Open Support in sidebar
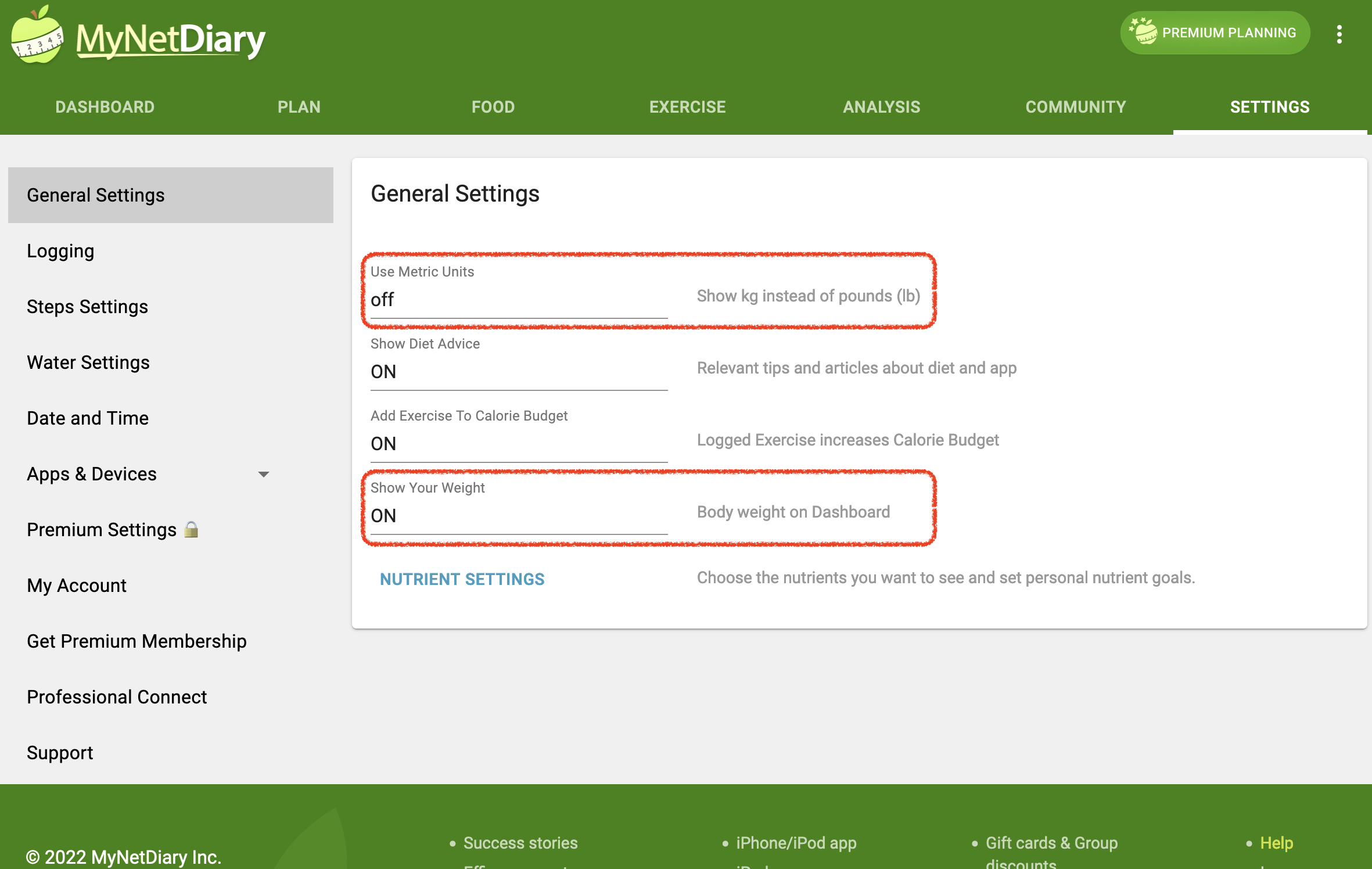The width and height of the screenshot is (1372, 869). coord(171,753)
